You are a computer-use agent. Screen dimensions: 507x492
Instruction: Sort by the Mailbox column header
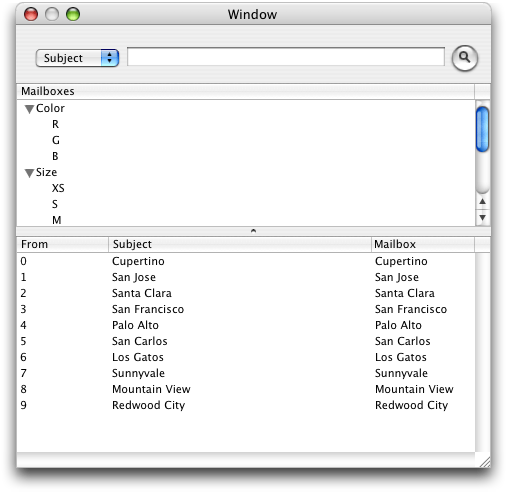[x=423, y=244]
